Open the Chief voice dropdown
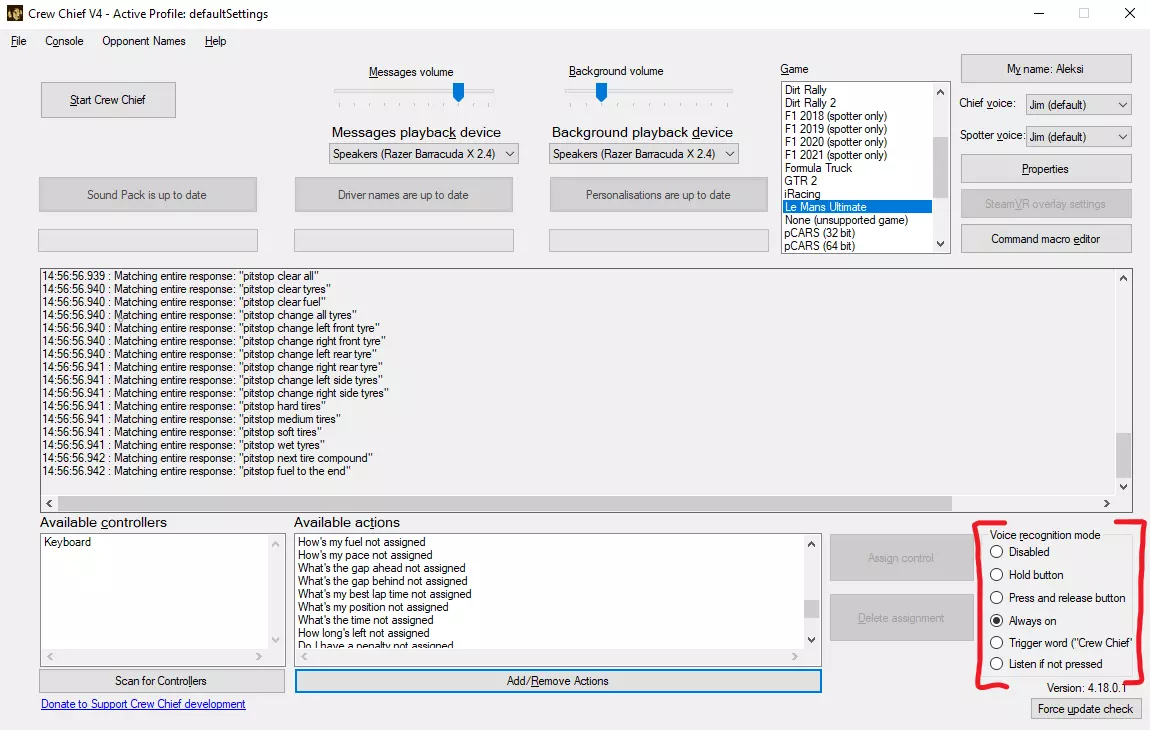Image resolution: width=1150 pixels, height=730 pixels. pos(1078,105)
